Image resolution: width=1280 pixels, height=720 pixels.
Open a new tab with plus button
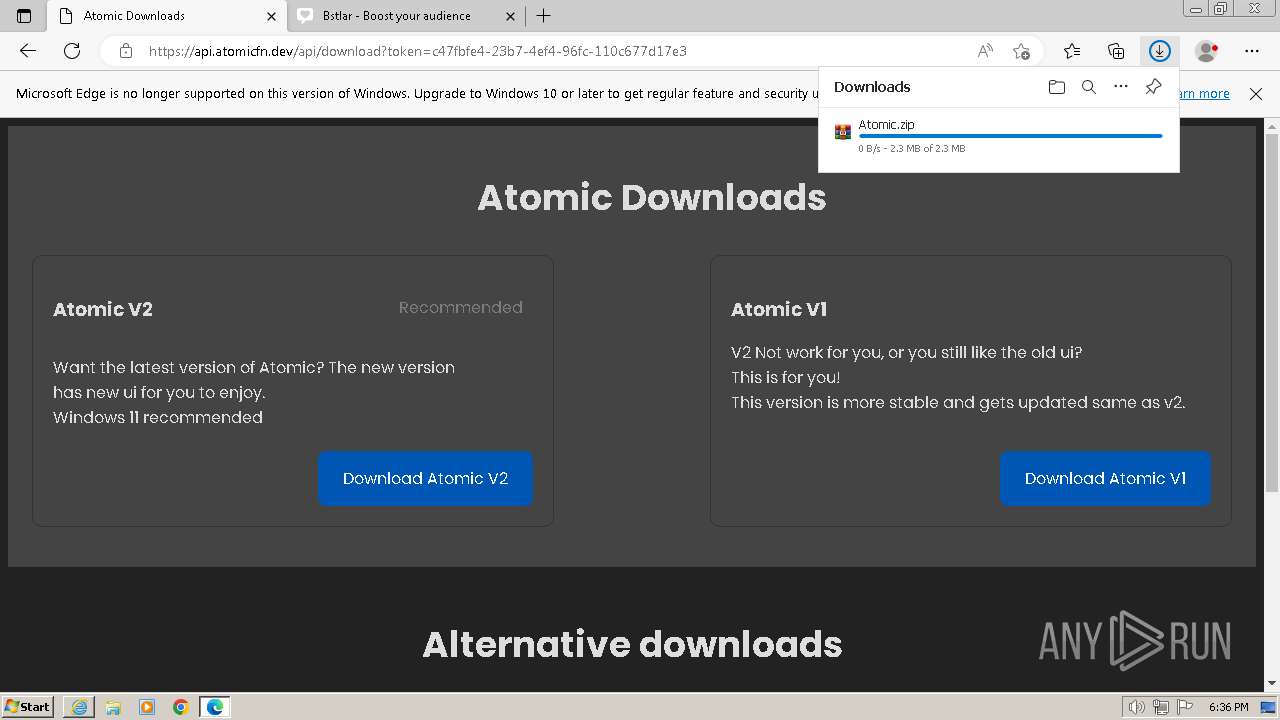coord(543,16)
